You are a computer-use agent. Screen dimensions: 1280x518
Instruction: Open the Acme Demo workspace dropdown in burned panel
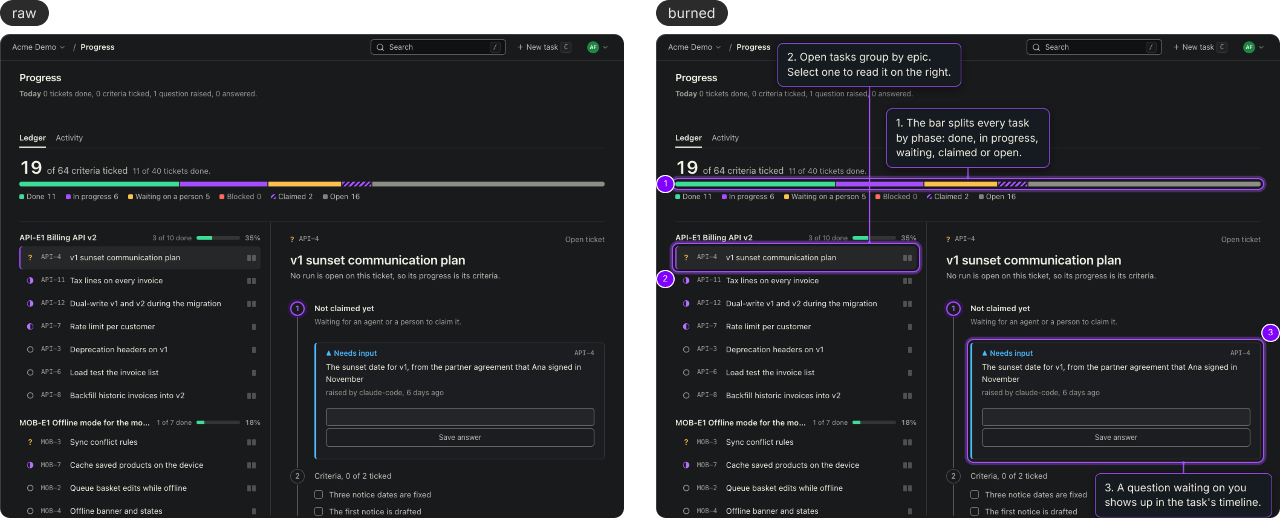pyautogui.click(x=694, y=47)
